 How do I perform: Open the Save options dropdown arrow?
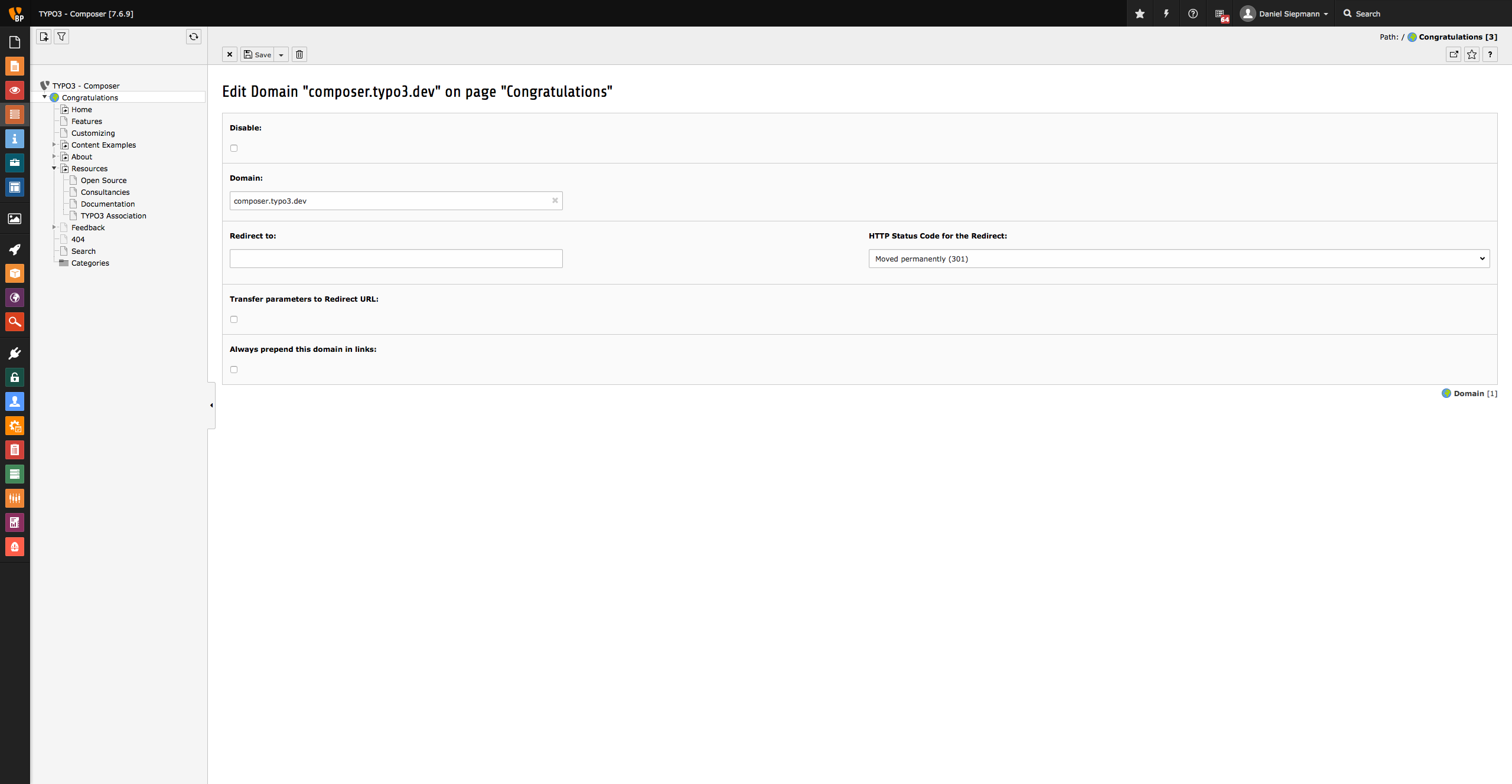pyautogui.click(x=281, y=54)
